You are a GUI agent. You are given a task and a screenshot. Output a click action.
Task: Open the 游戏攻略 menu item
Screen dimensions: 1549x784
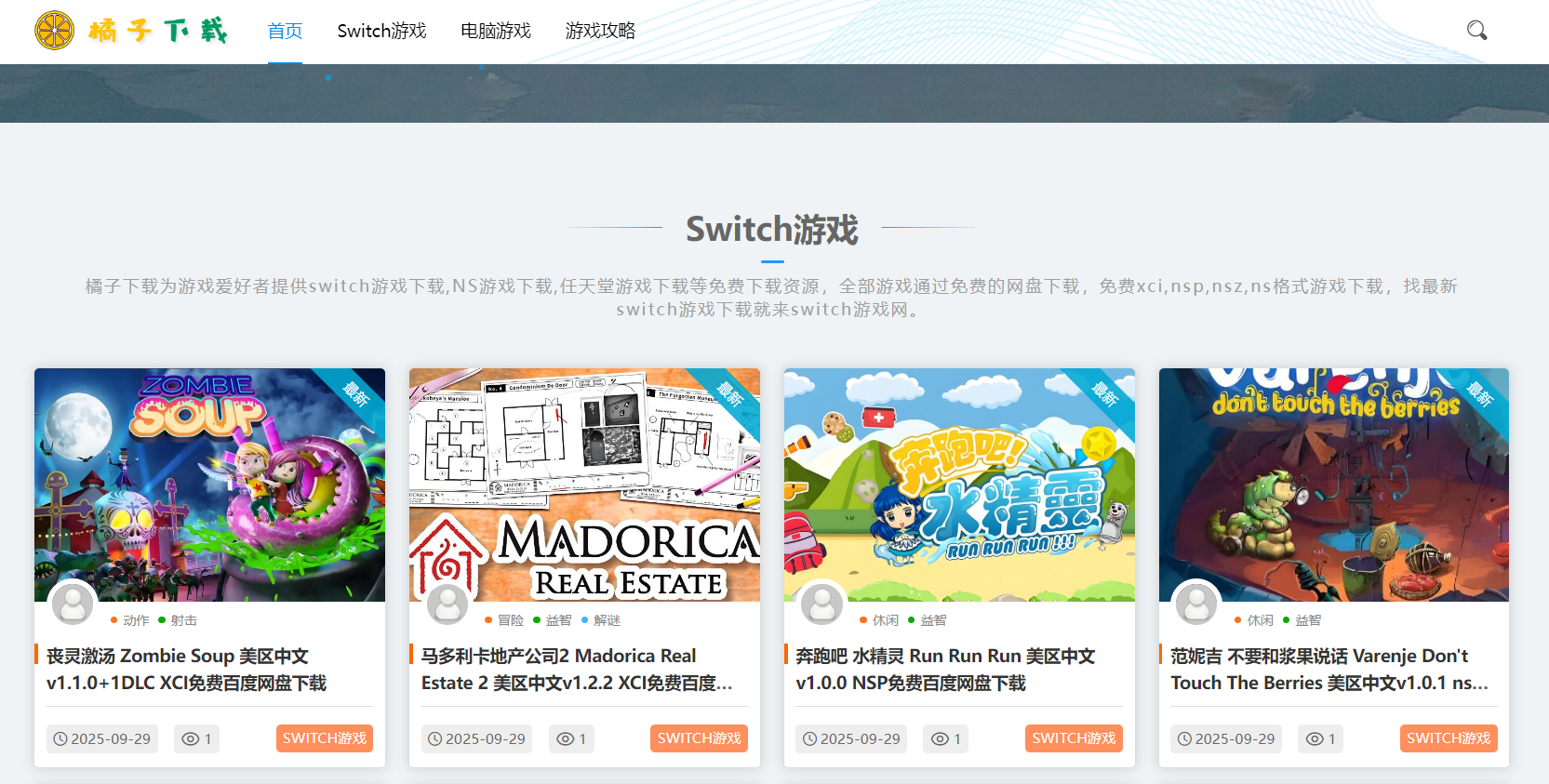point(600,31)
